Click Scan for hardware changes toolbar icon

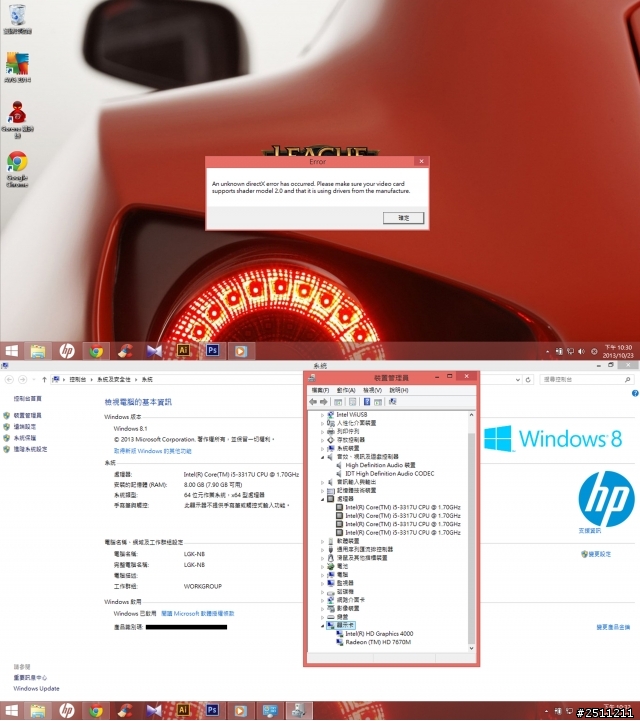pyautogui.click(x=392, y=402)
